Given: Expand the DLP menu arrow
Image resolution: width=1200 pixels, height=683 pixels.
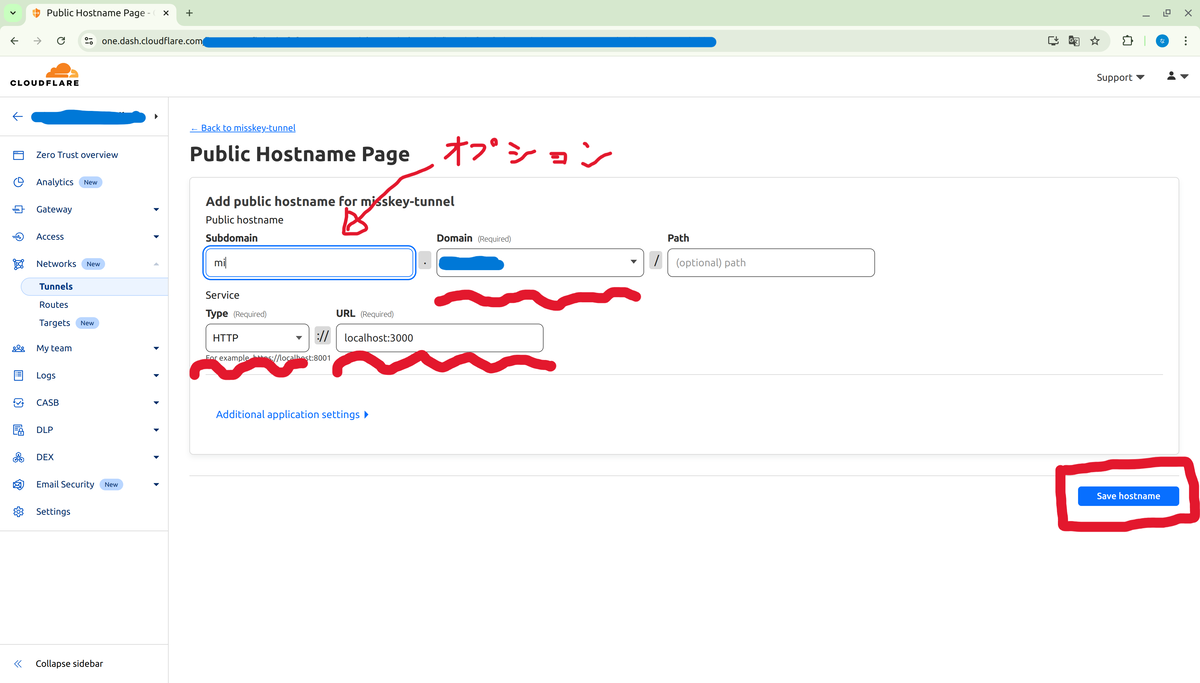Looking at the screenshot, I should [x=156, y=430].
